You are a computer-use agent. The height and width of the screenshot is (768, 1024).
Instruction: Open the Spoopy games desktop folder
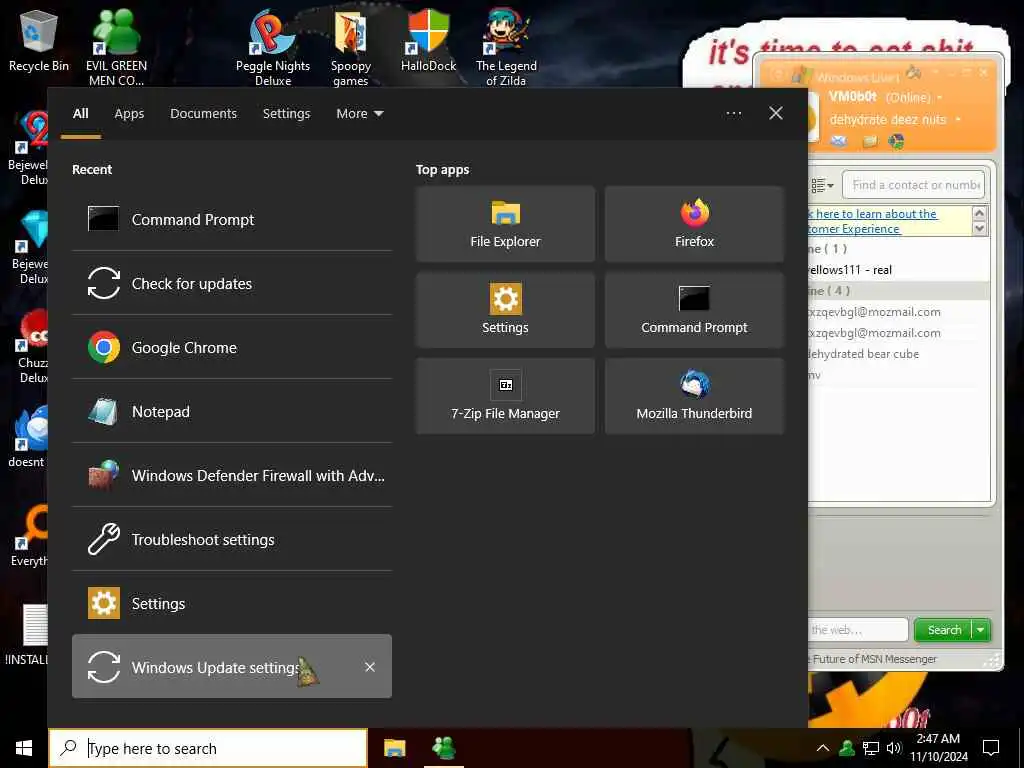pos(351,48)
